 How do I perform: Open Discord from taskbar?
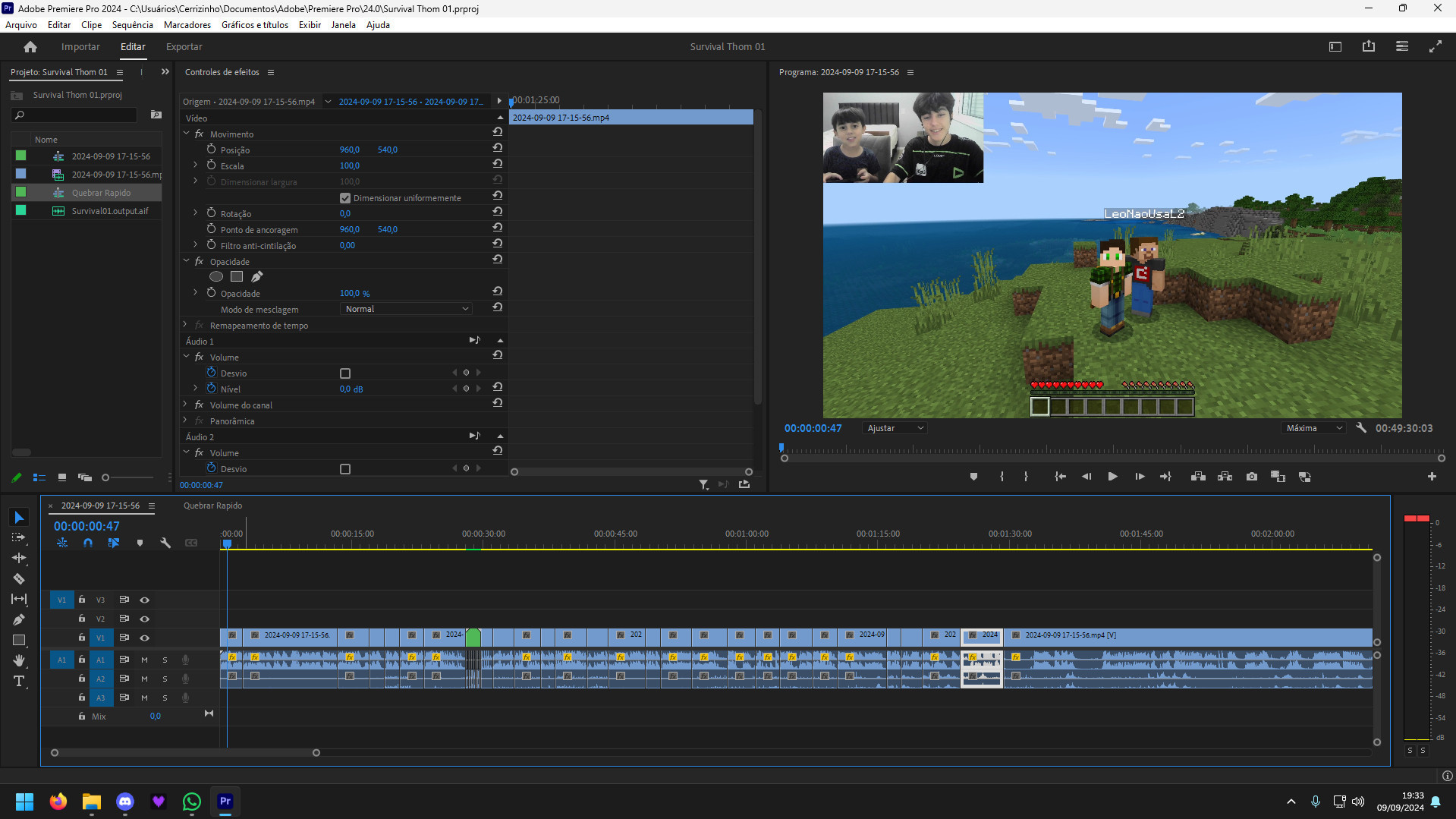click(125, 801)
